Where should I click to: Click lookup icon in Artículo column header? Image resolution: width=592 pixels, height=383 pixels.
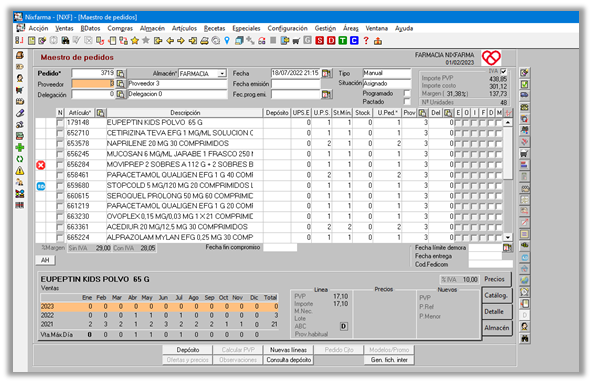pos(100,113)
